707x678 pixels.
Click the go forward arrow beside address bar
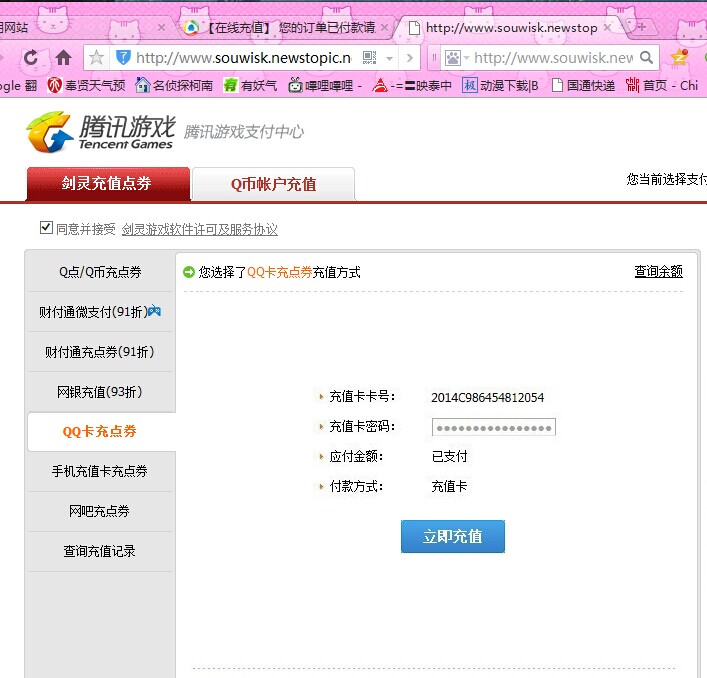(409, 58)
